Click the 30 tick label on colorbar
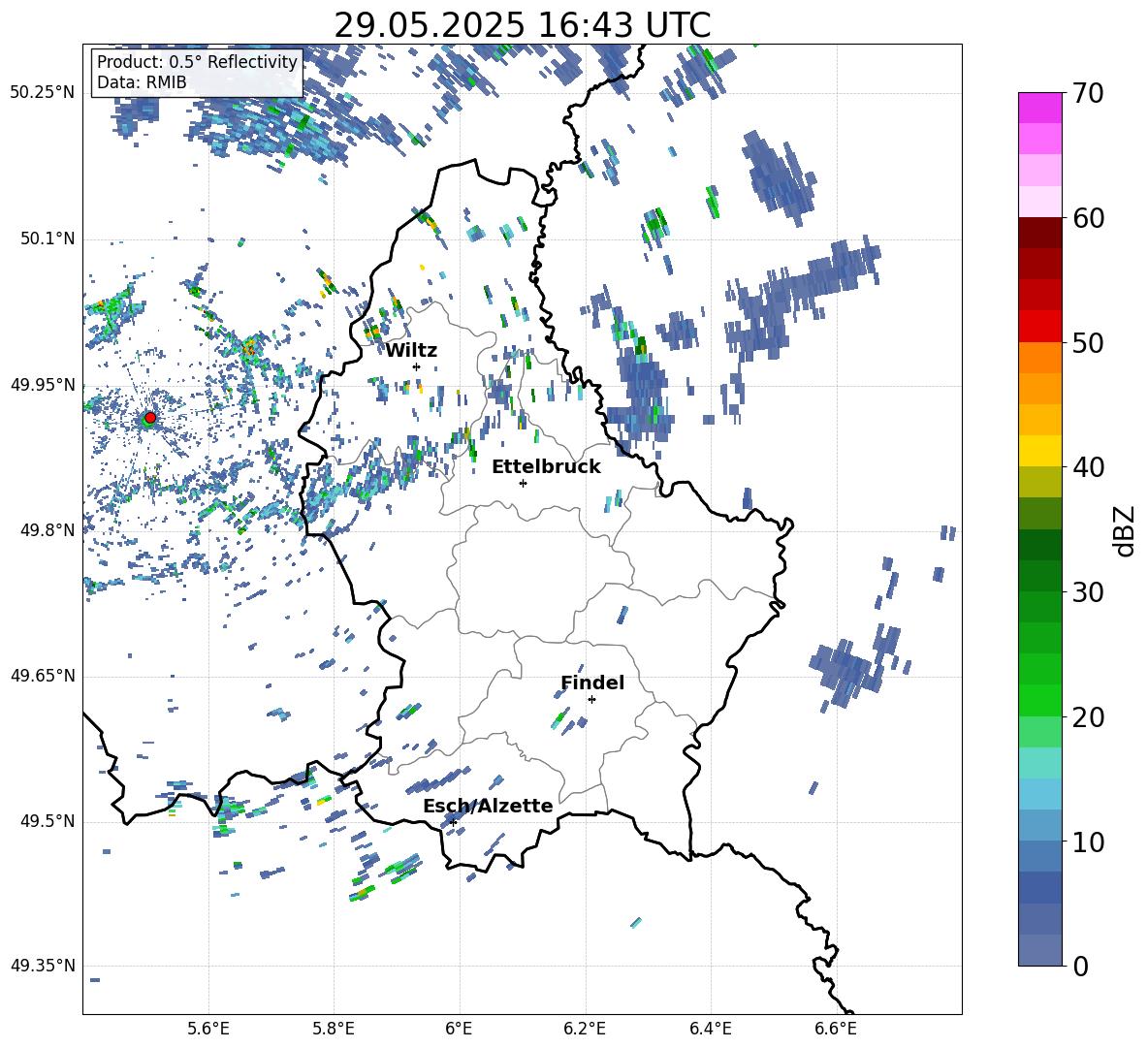The image size is (1148, 1048). pyautogui.click(x=1088, y=592)
